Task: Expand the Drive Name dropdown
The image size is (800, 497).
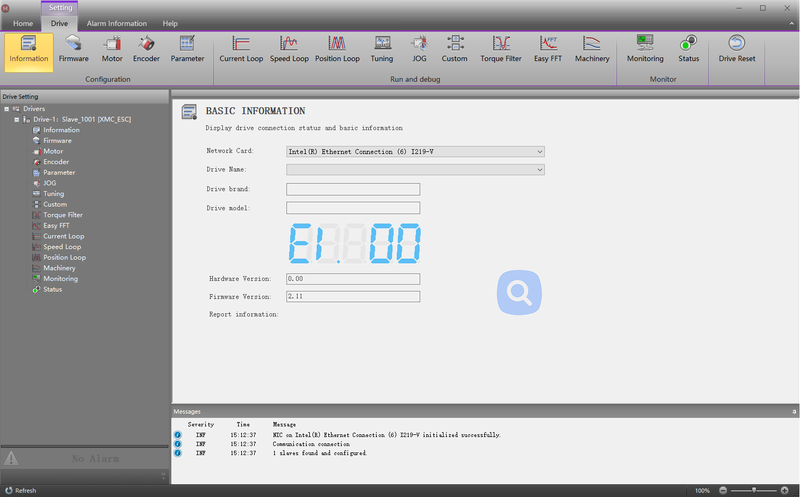Action: pyautogui.click(x=540, y=170)
